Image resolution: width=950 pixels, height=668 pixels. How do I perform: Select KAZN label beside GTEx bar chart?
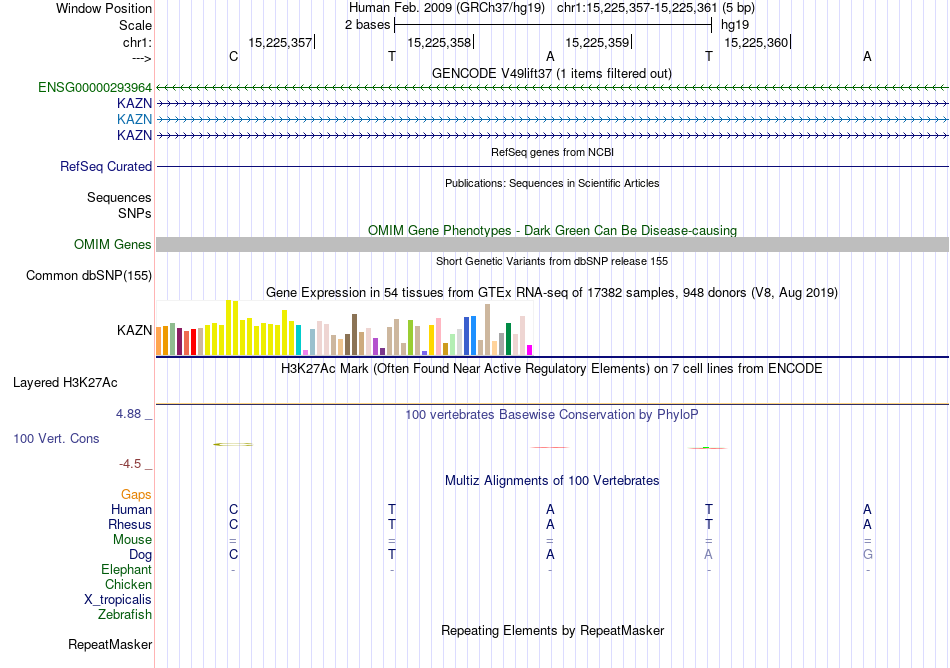[135, 330]
